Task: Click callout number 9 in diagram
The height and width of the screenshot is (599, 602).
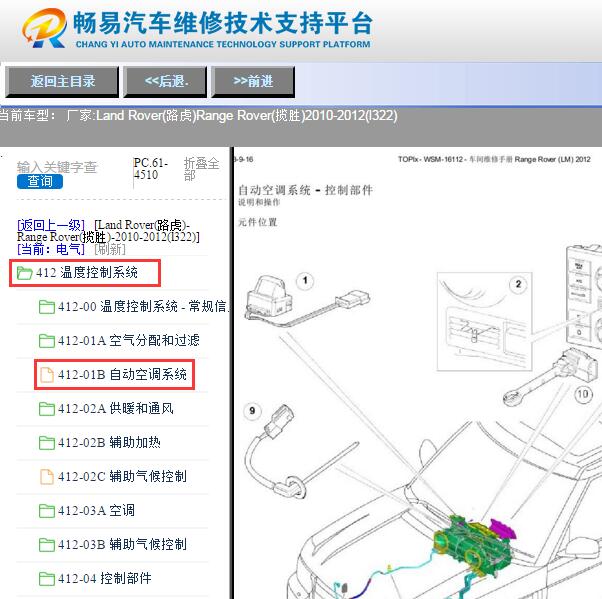Action: click(x=252, y=411)
